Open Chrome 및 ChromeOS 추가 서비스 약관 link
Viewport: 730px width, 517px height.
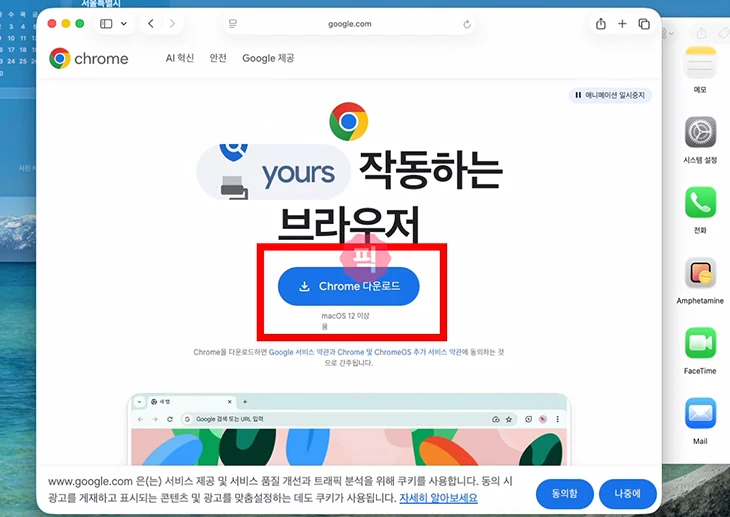click(399, 352)
